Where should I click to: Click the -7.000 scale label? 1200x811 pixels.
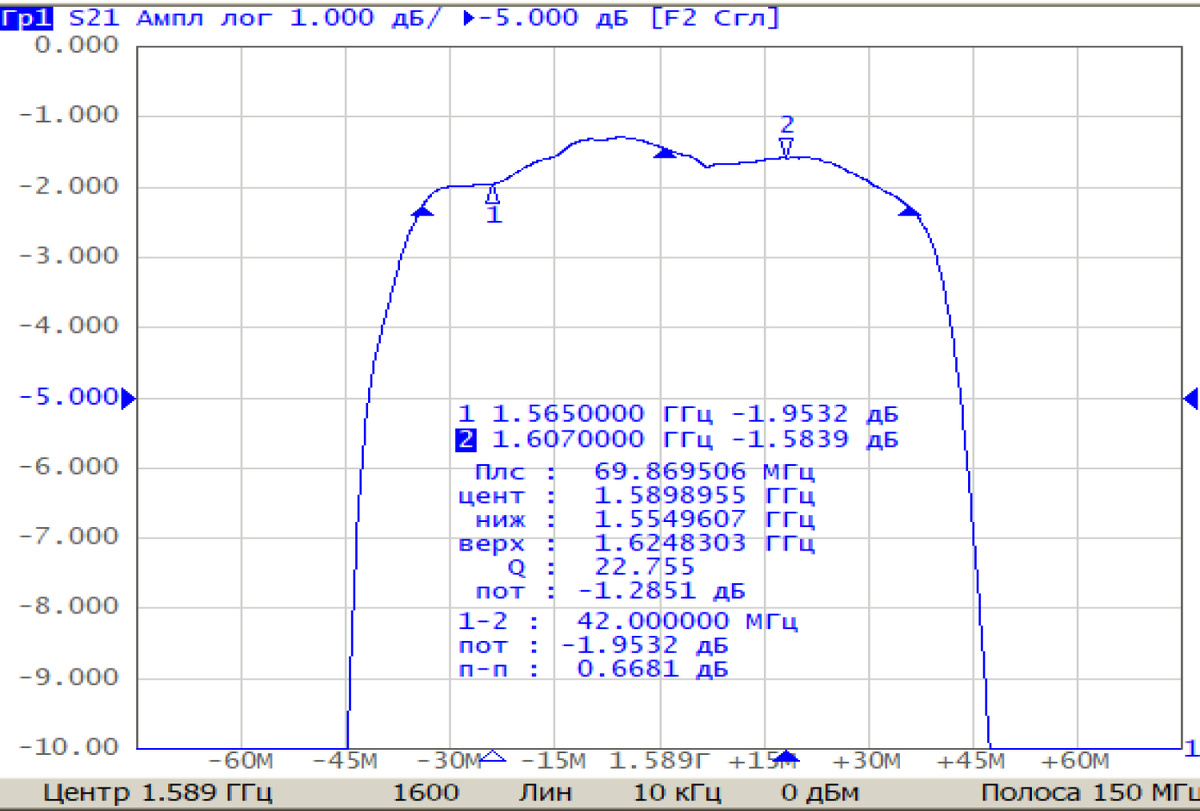tap(70, 537)
